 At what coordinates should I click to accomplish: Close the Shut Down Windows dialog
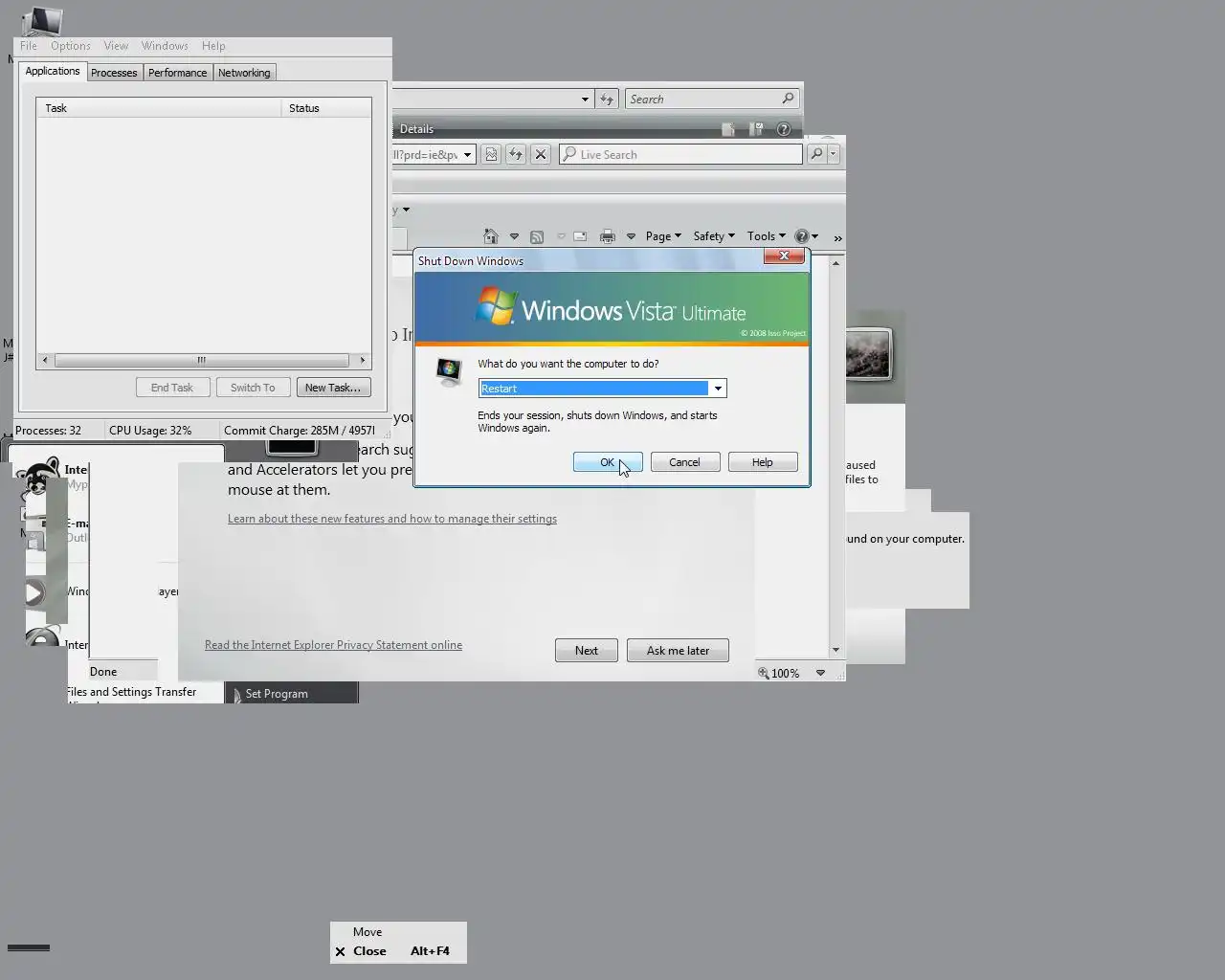coord(784,256)
